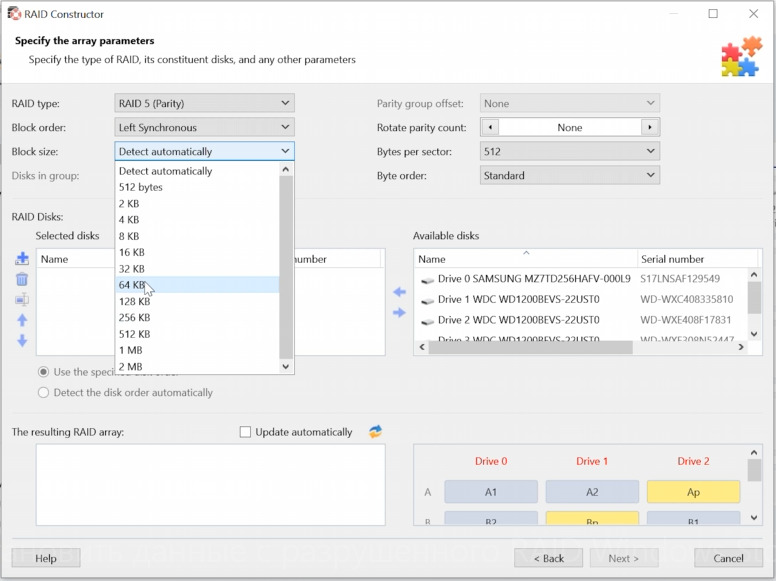Open the Block order dropdown
Viewport: 776px width, 581px height.
click(x=204, y=127)
